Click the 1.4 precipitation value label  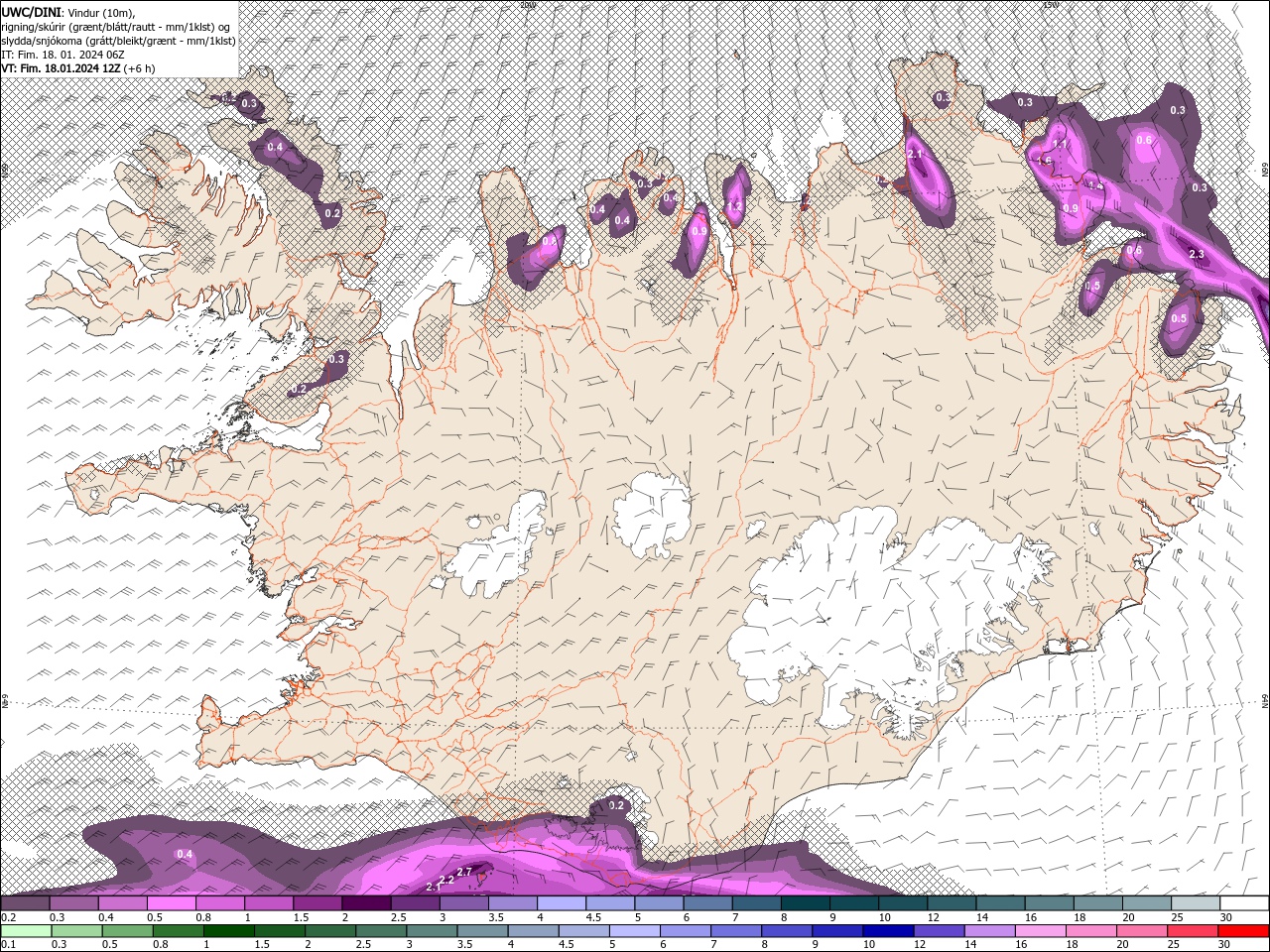(x=1094, y=184)
